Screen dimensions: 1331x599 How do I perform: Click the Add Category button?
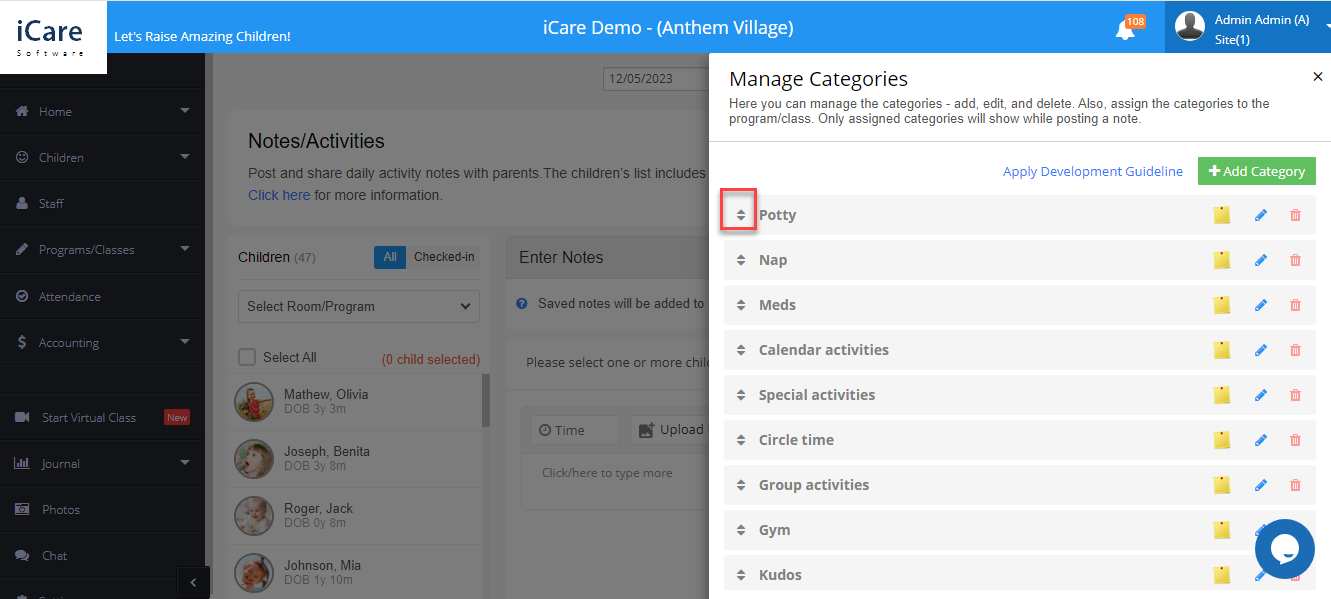coord(1257,171)
